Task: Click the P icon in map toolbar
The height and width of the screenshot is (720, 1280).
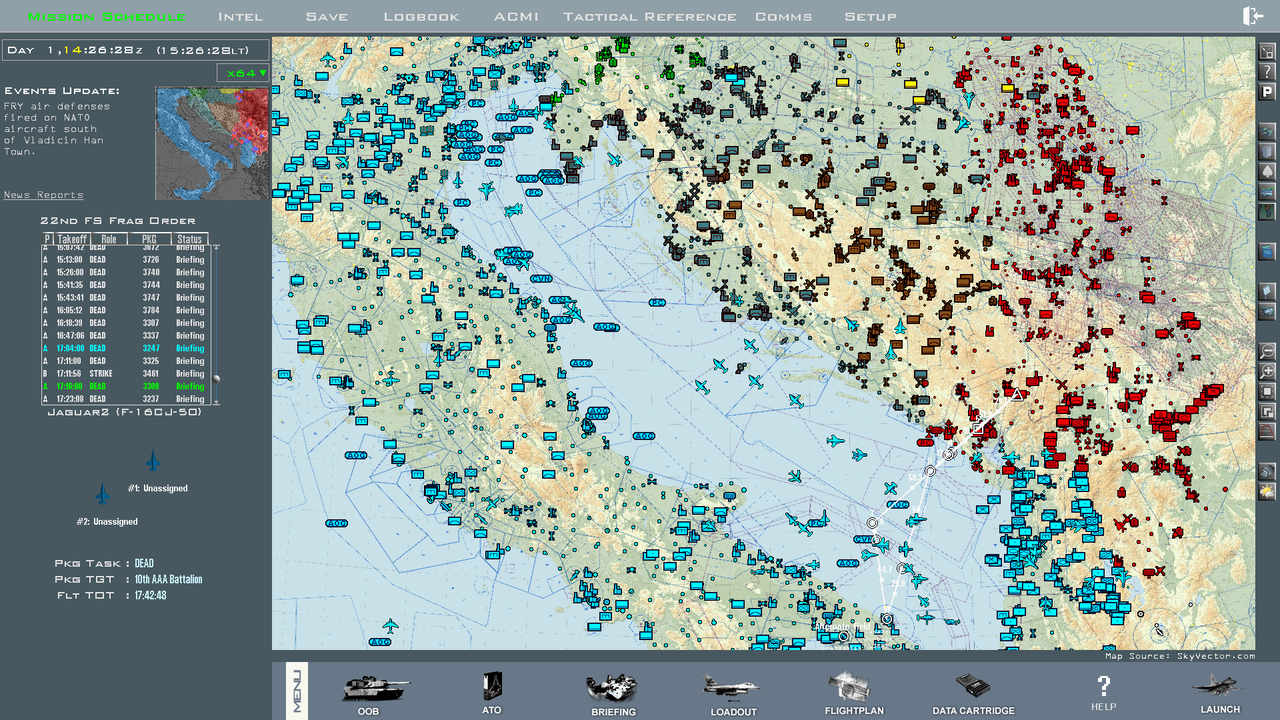Action: (x=1267, y=92)
